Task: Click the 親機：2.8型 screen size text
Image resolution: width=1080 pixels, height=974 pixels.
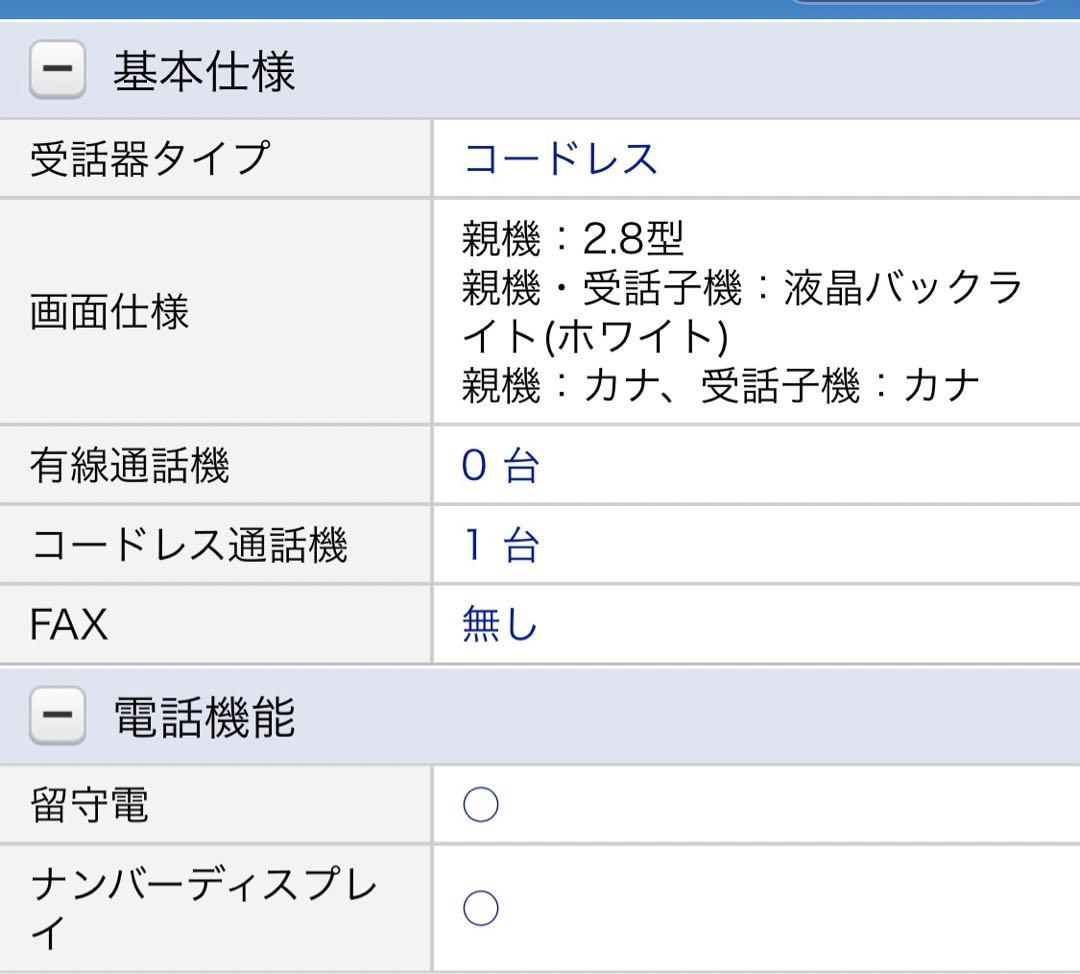Action: click(573, 240)
